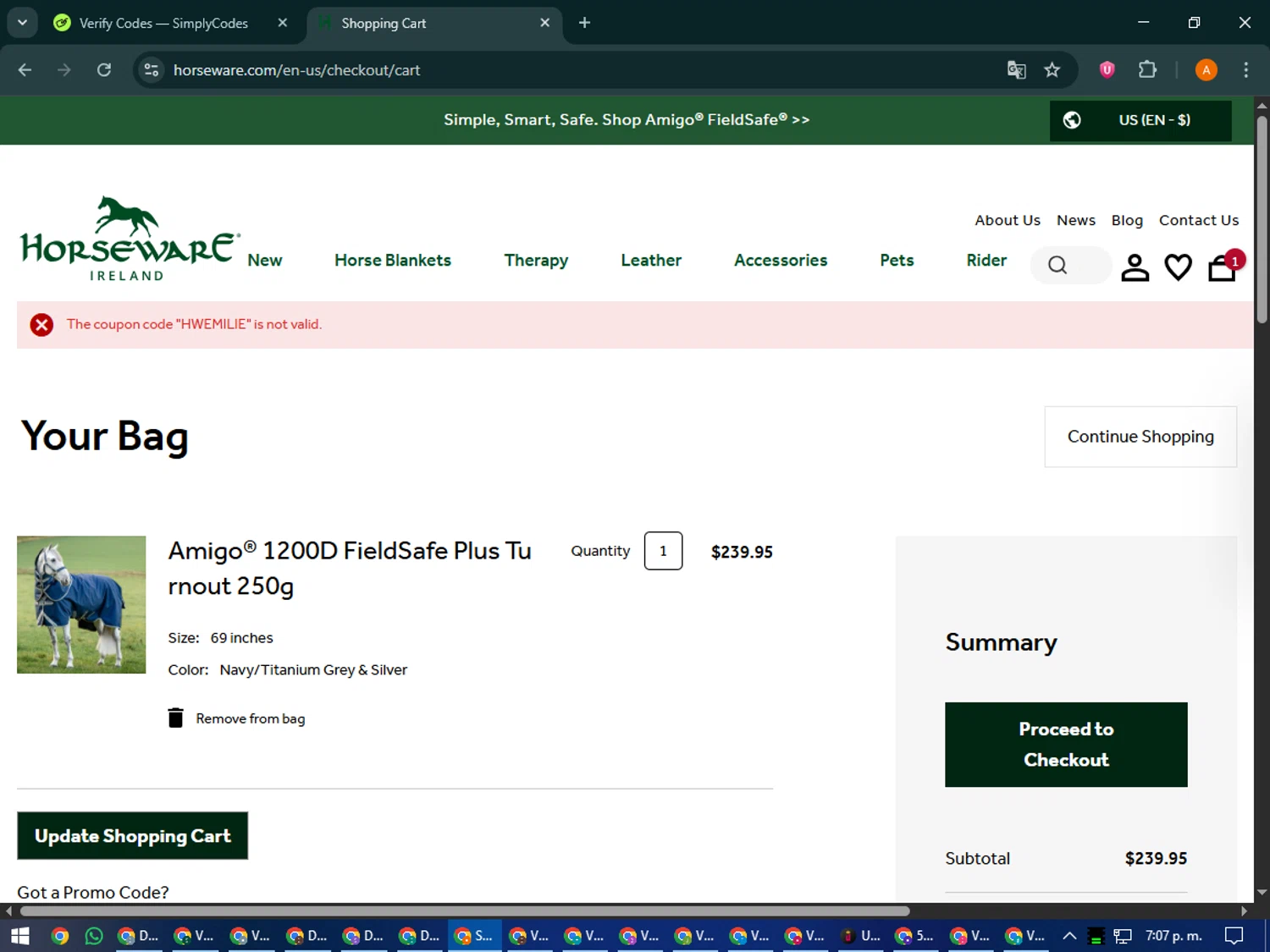Open the Amigo blanket product thumbnail

point(81,605)
